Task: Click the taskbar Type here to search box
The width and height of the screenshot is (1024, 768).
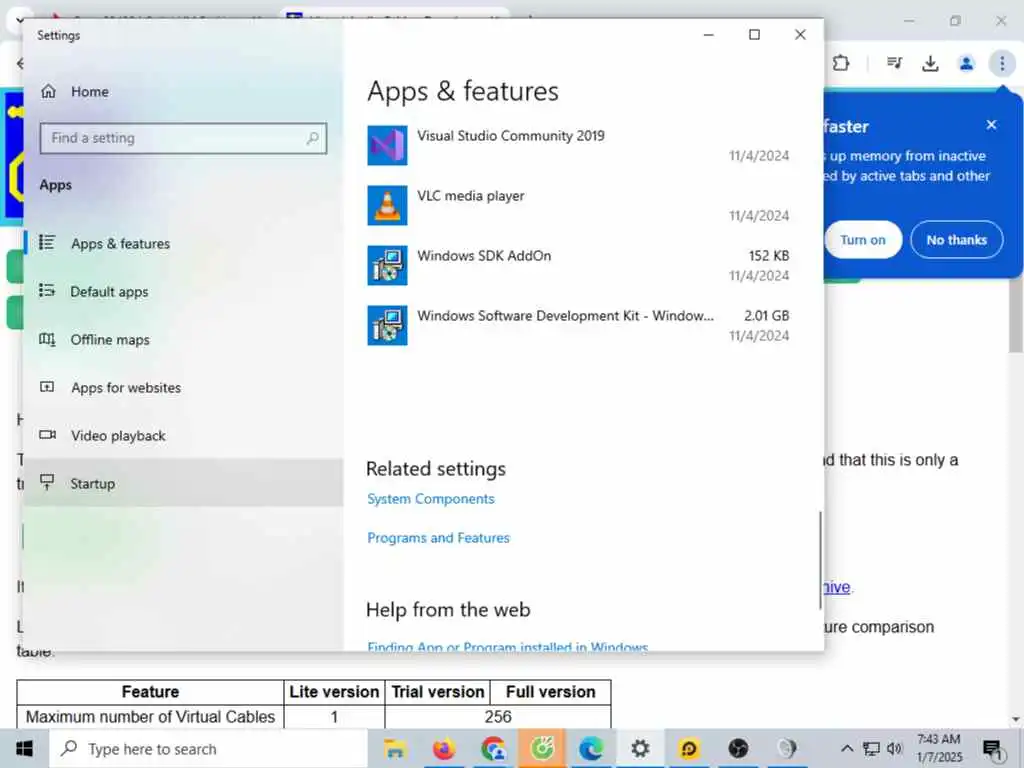Action: (209, 748)
